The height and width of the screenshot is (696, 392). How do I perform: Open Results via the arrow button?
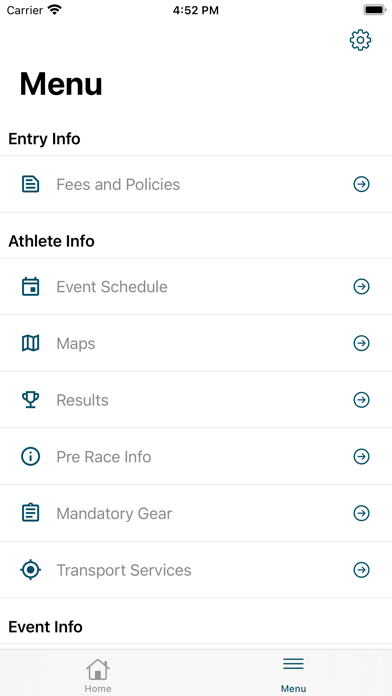[361, 400]
